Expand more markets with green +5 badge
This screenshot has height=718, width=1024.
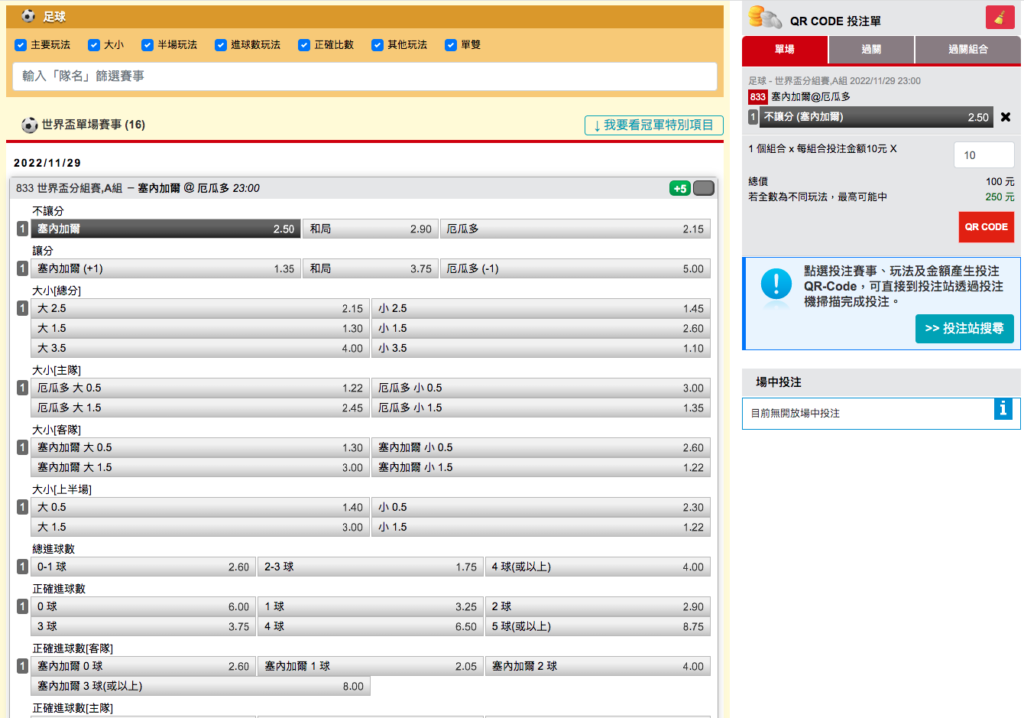(x=679, y=188)
